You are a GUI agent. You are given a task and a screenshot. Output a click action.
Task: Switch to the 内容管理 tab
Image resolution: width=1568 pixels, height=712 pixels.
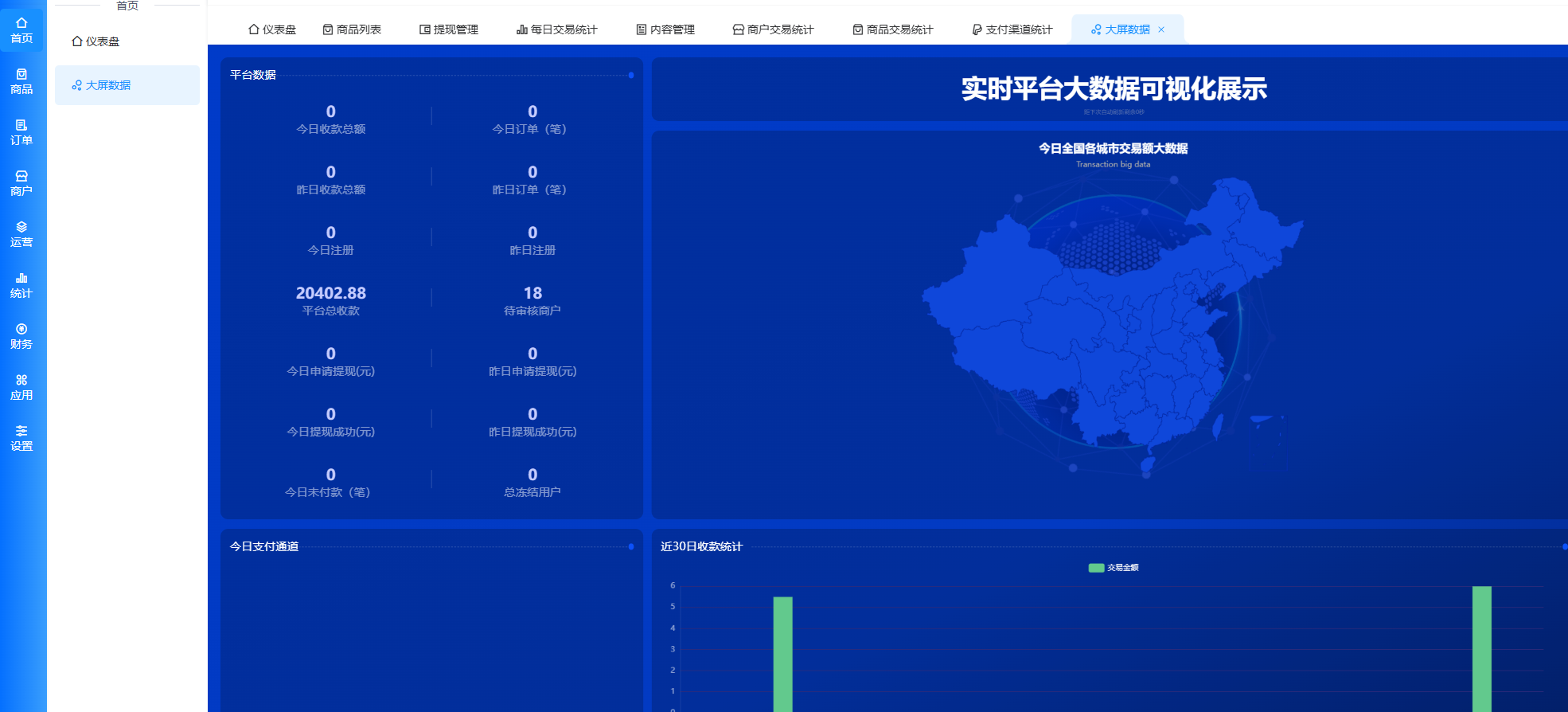click(665, 29)
